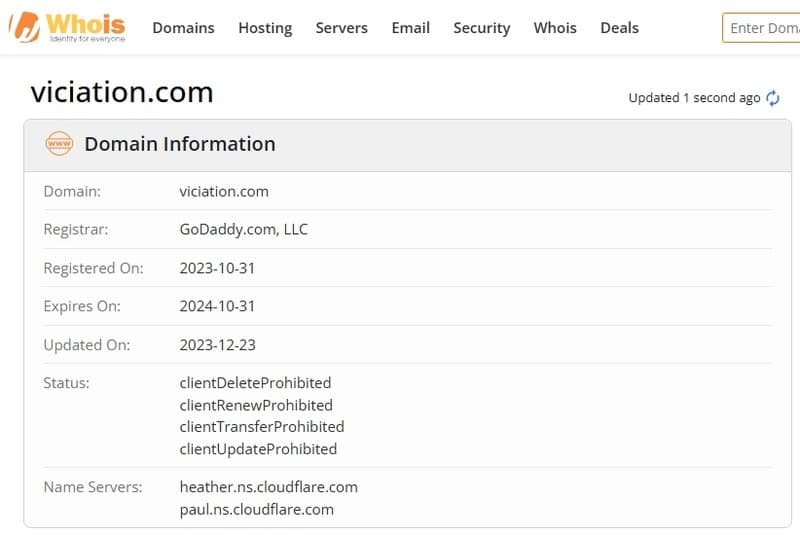
Task: Click the Updated 1 second ago text
Action: tap(694, 98)
